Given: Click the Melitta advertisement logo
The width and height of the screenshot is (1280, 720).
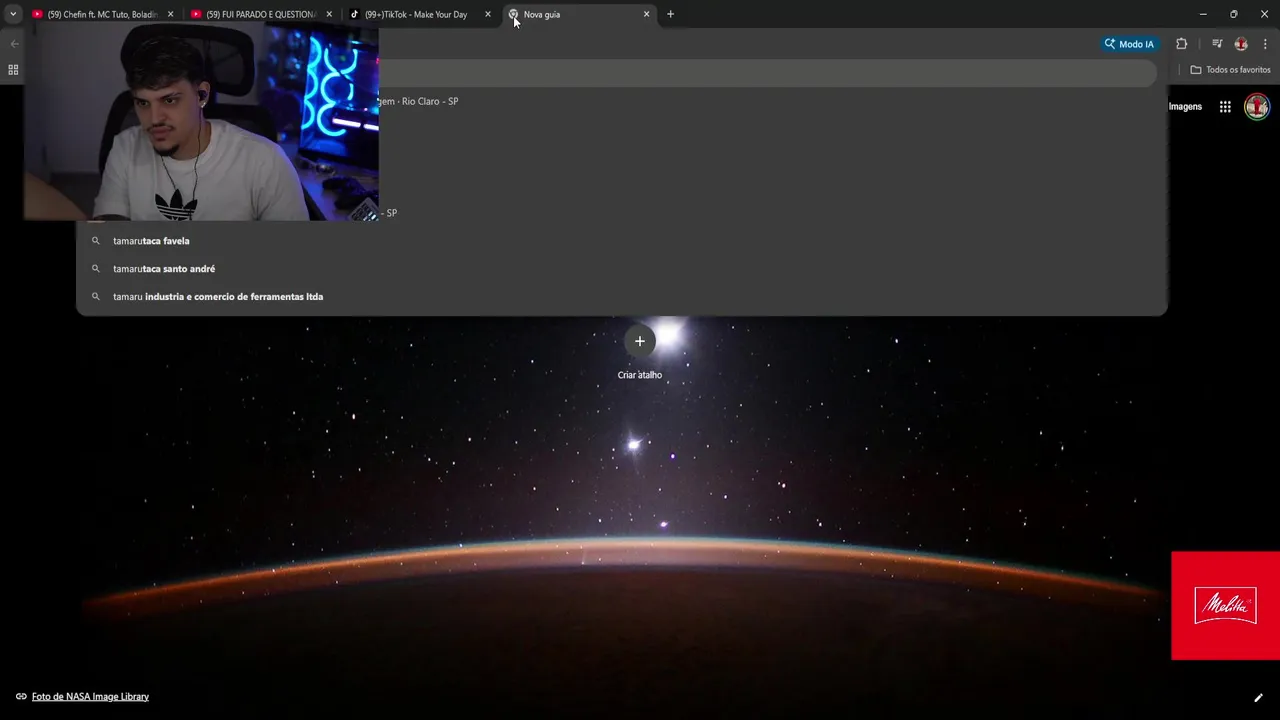Looking at the screenshot, I should [1225, 606].
